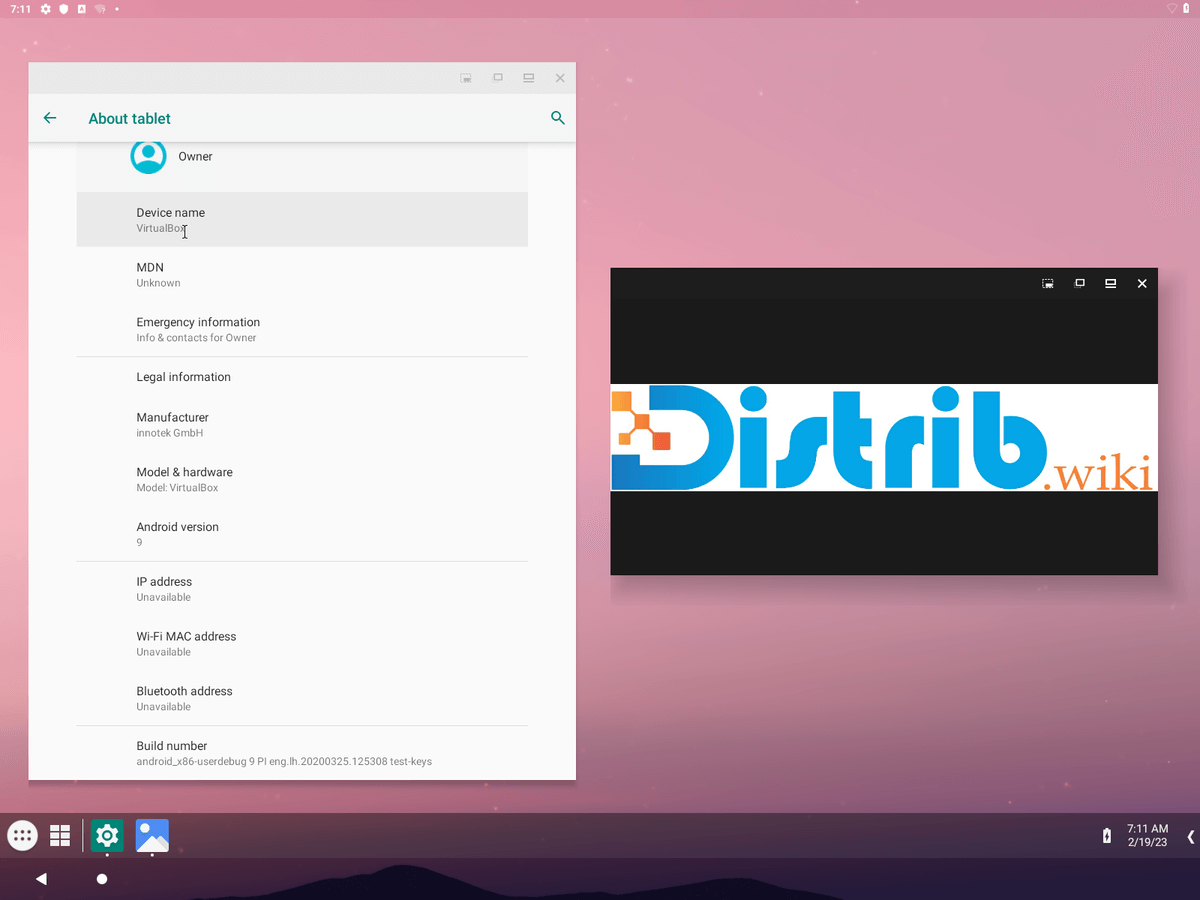Viewport: 1200px width, 900px height.
Task: Select the IP address entry
Action: [x=302, y=589]
